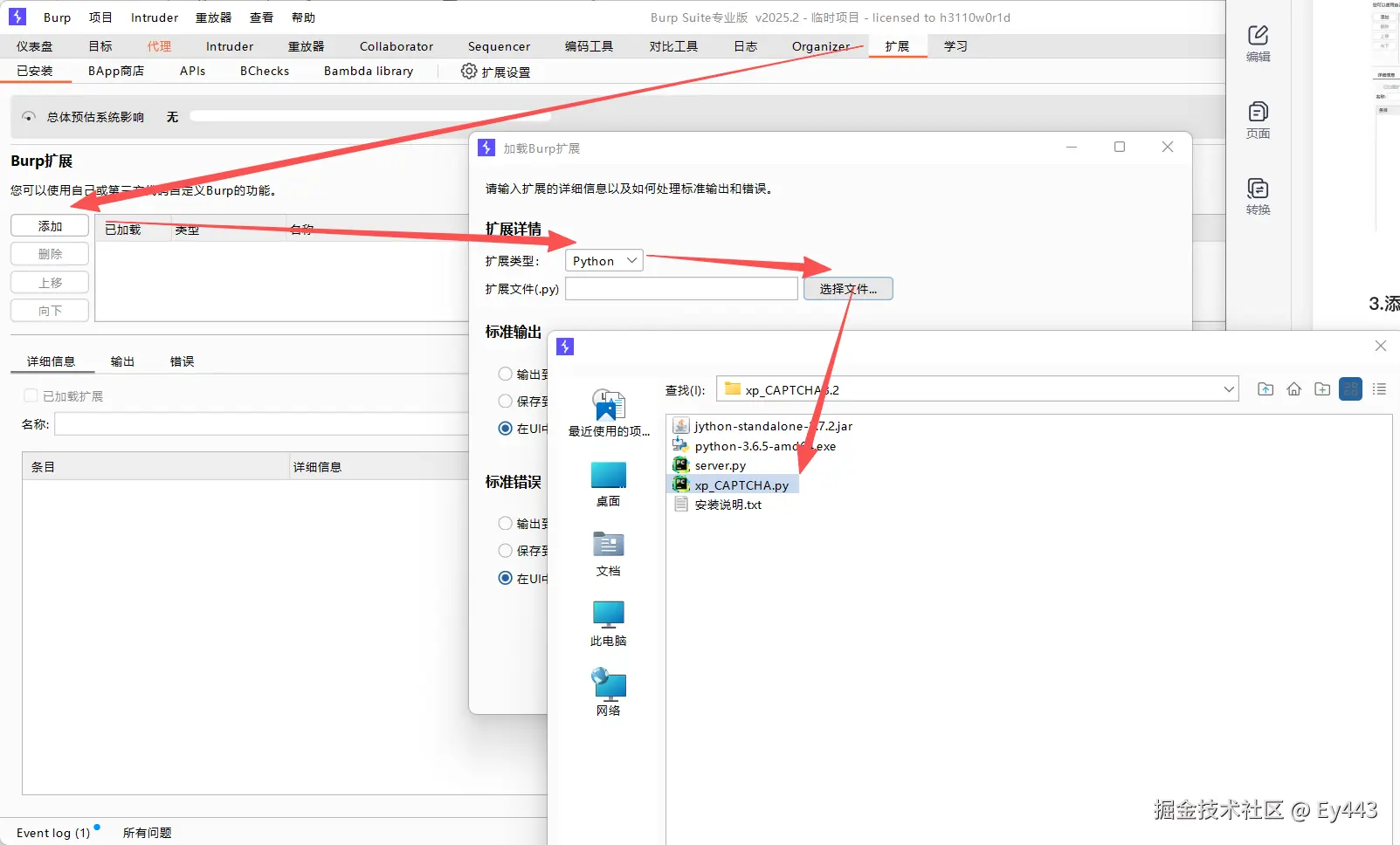Switch to the 对比工具 tab

[x=673, y=46]
